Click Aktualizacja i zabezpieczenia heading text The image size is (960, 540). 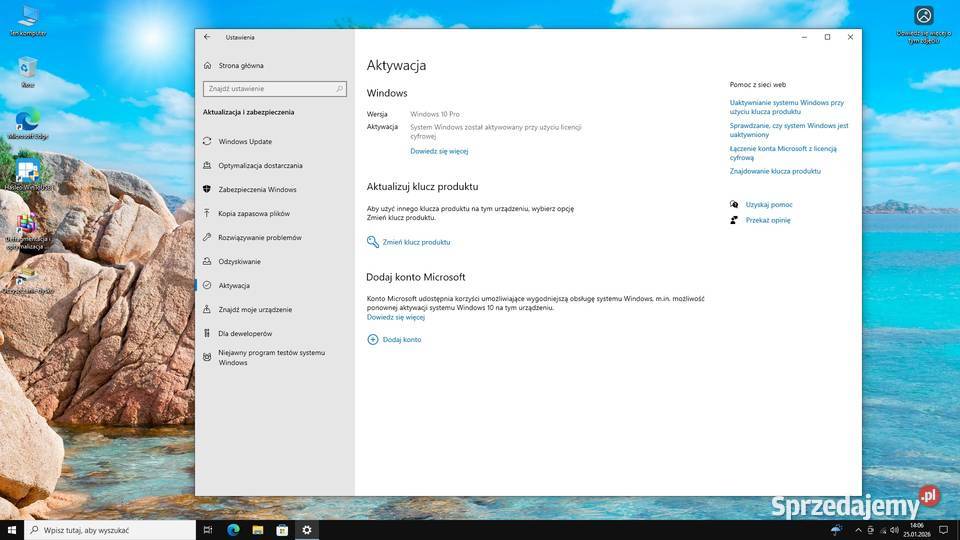pos(249,113)
